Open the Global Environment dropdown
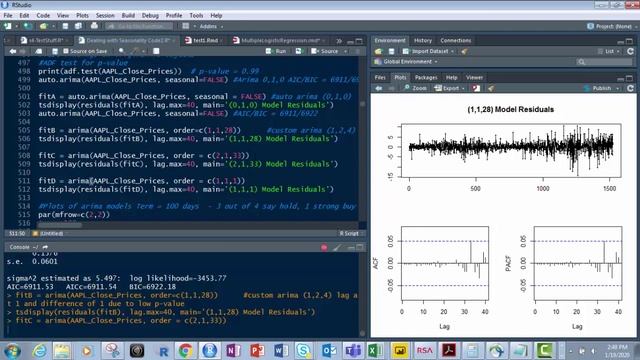The height and width of the screenshot is (360, 640). [406, 62]
